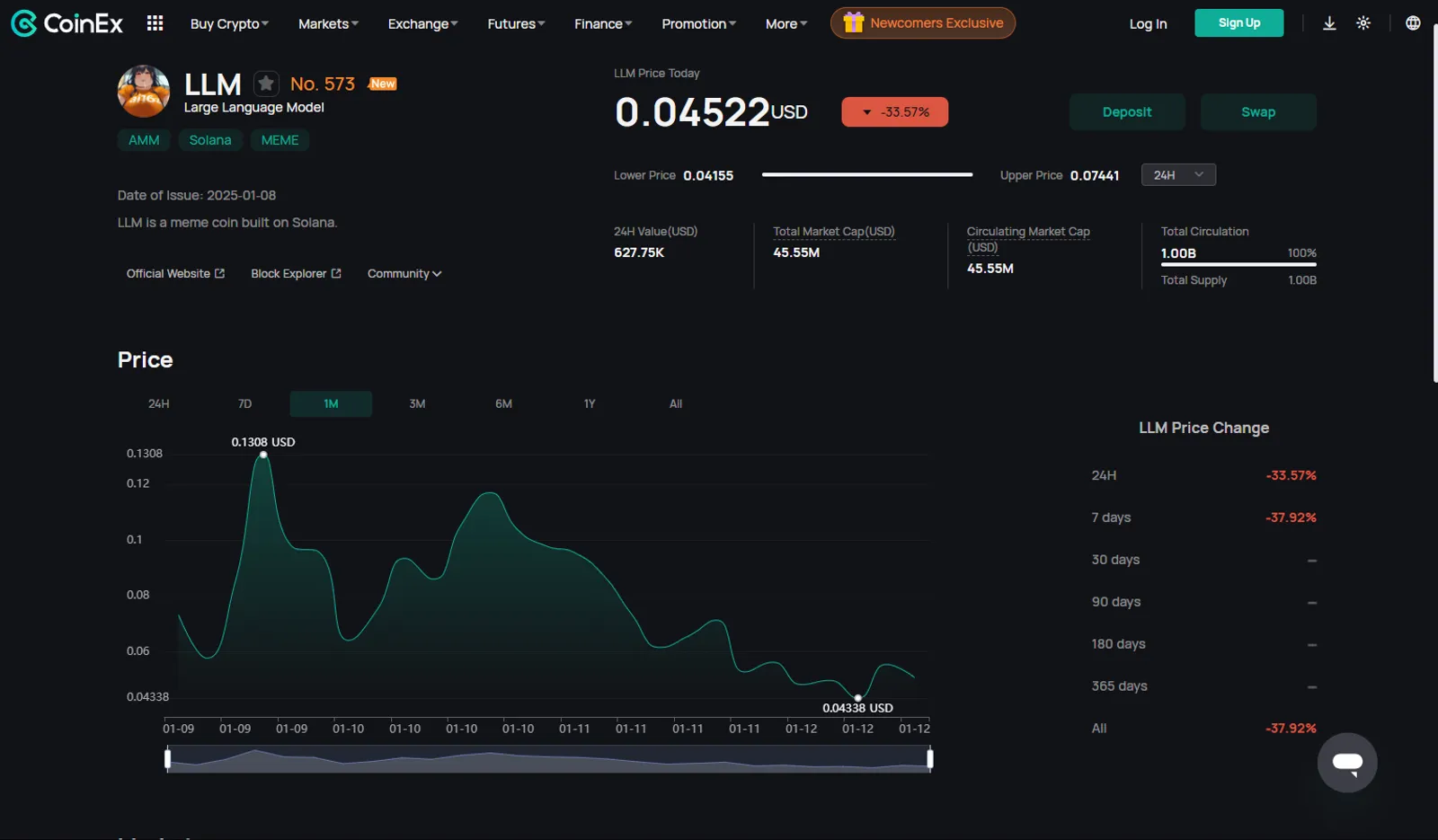This screenshot has height=840, width=1438.
Task: Select the 1Y chart tab
Action: [x=590, y=403]
